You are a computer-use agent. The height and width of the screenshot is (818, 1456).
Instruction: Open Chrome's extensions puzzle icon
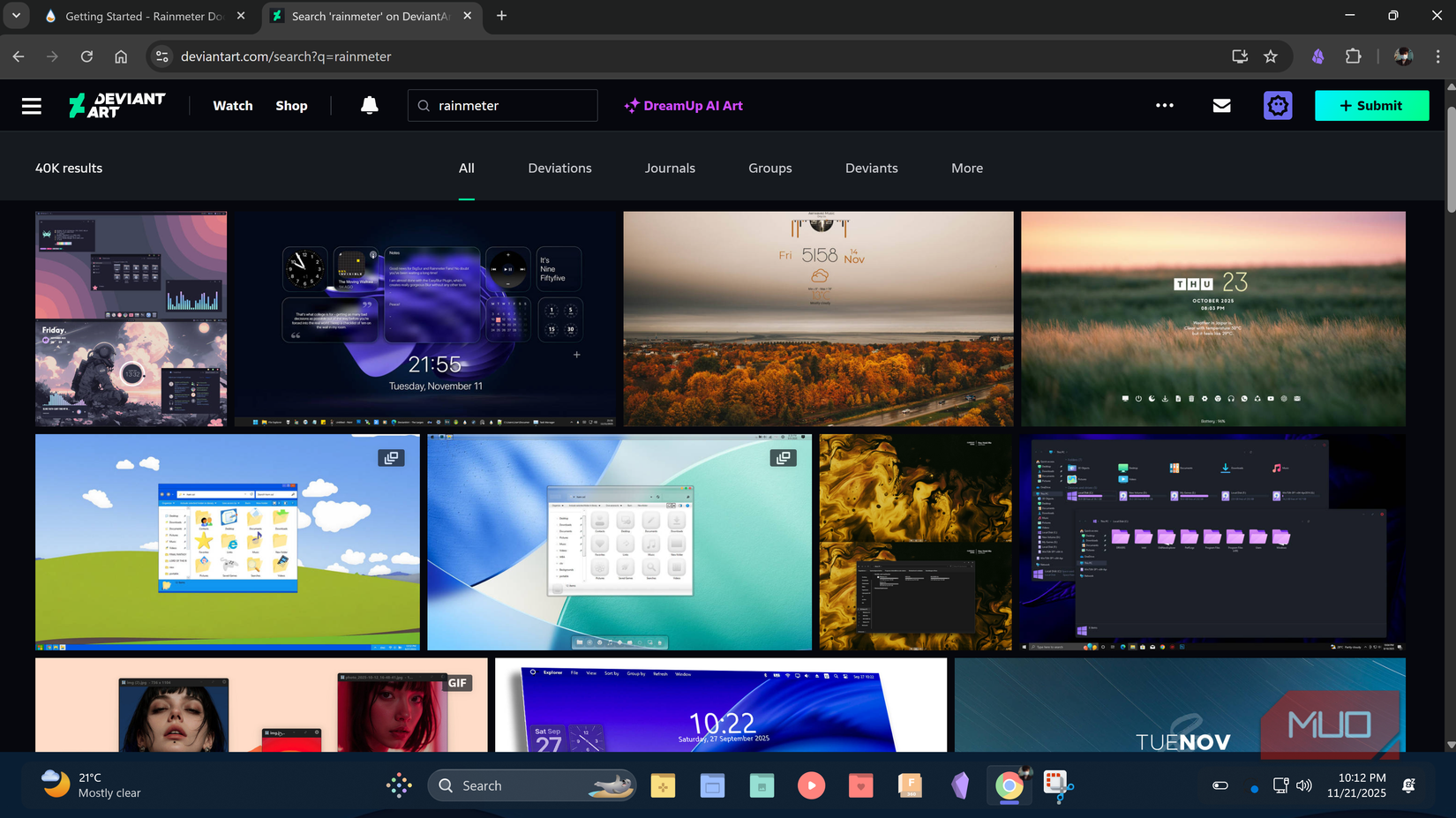point(1353,56)
